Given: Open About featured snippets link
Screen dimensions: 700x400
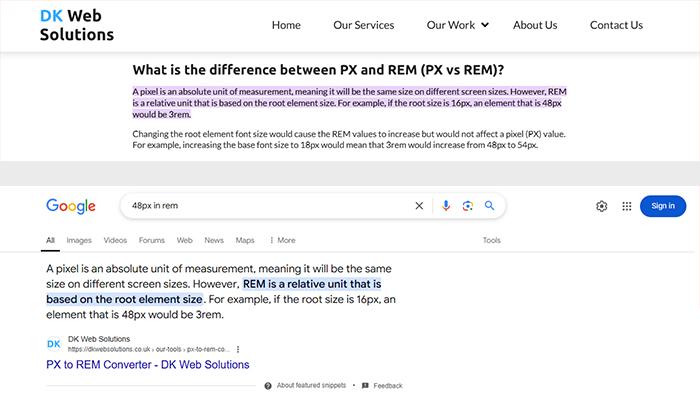Looking at the screenshot, I should tap(311, 385).
